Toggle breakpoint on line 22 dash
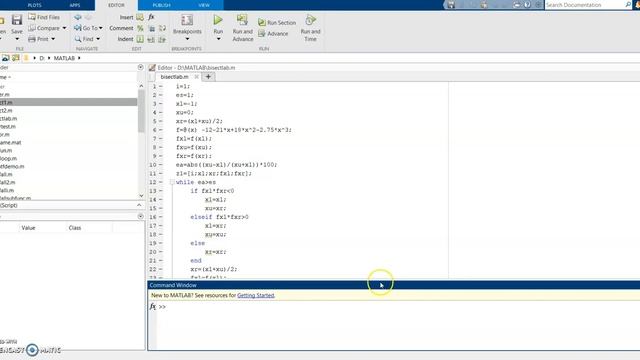 coord(161,269)
